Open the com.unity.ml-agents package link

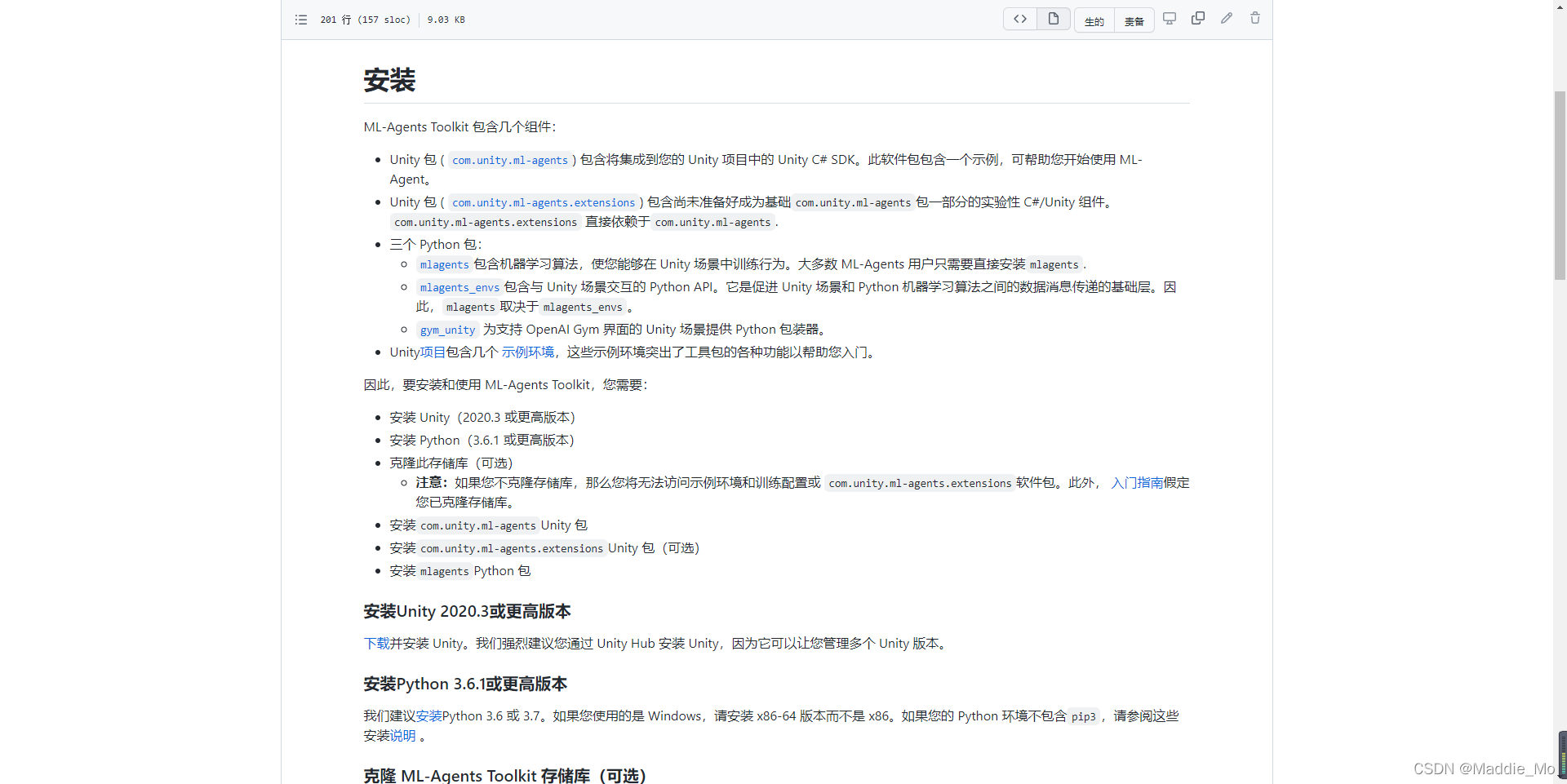click(x=510, y=160)
